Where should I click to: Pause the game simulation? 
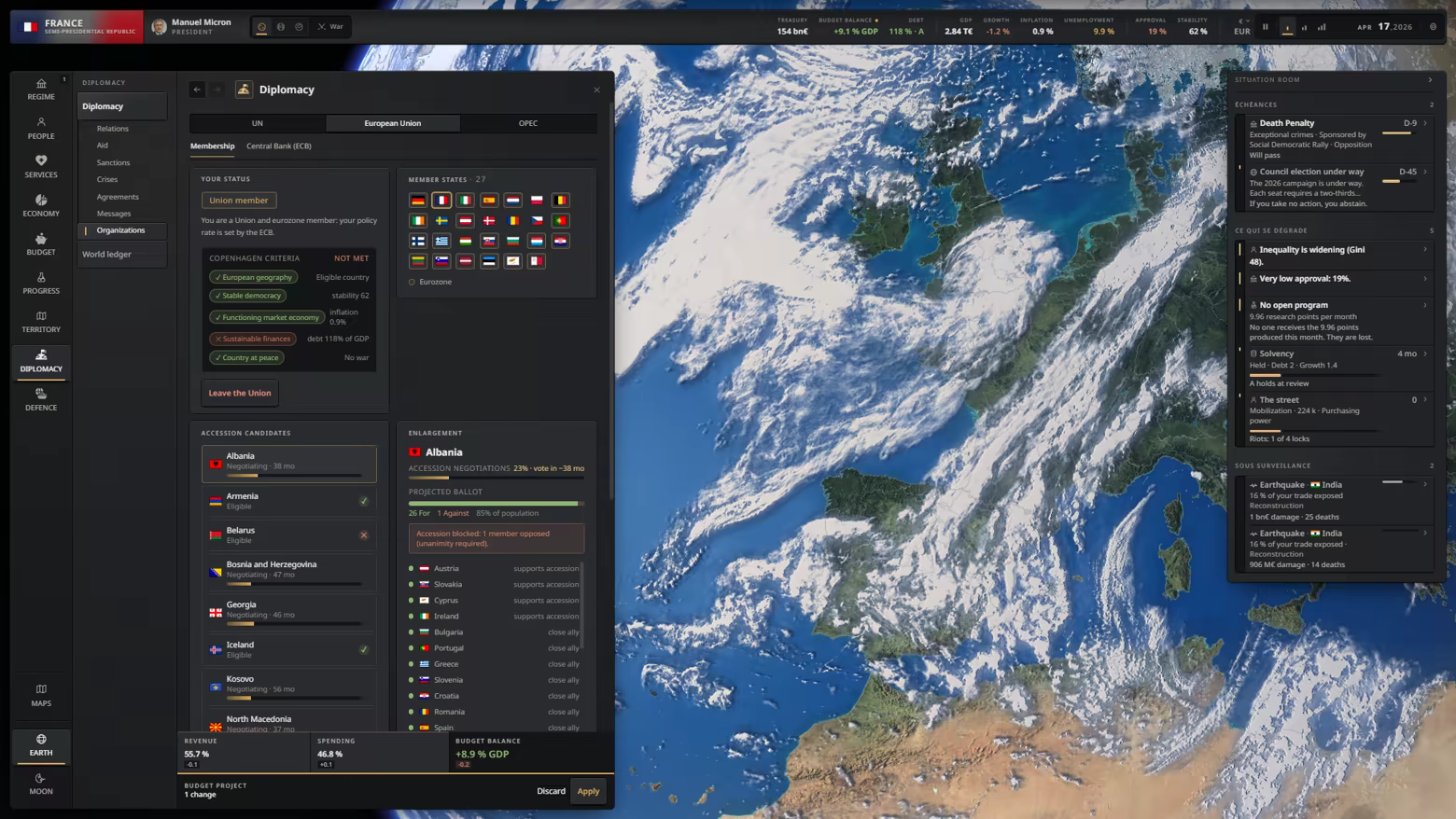1266,27
